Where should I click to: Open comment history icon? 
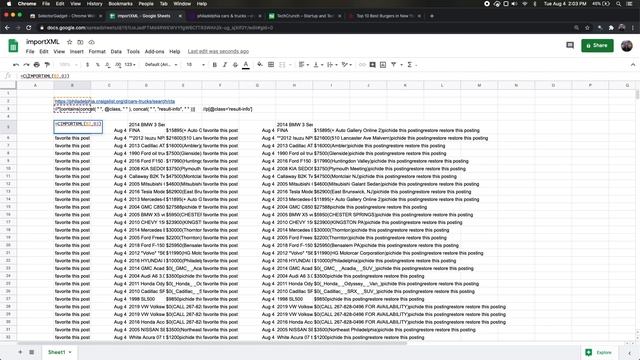[570, 45]
